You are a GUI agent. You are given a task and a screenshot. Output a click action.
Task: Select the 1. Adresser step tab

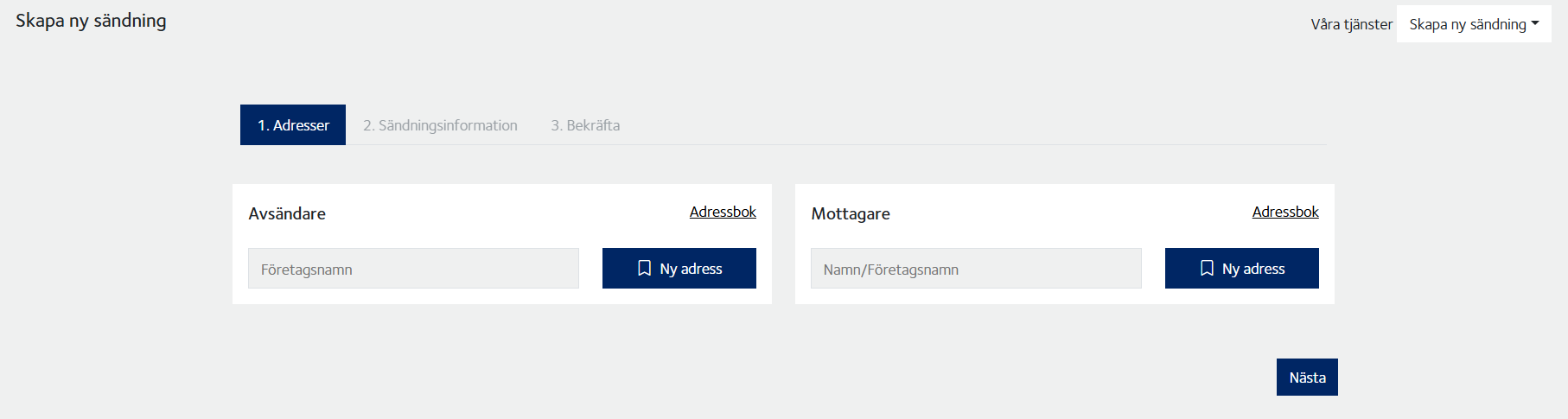point(293,125)
